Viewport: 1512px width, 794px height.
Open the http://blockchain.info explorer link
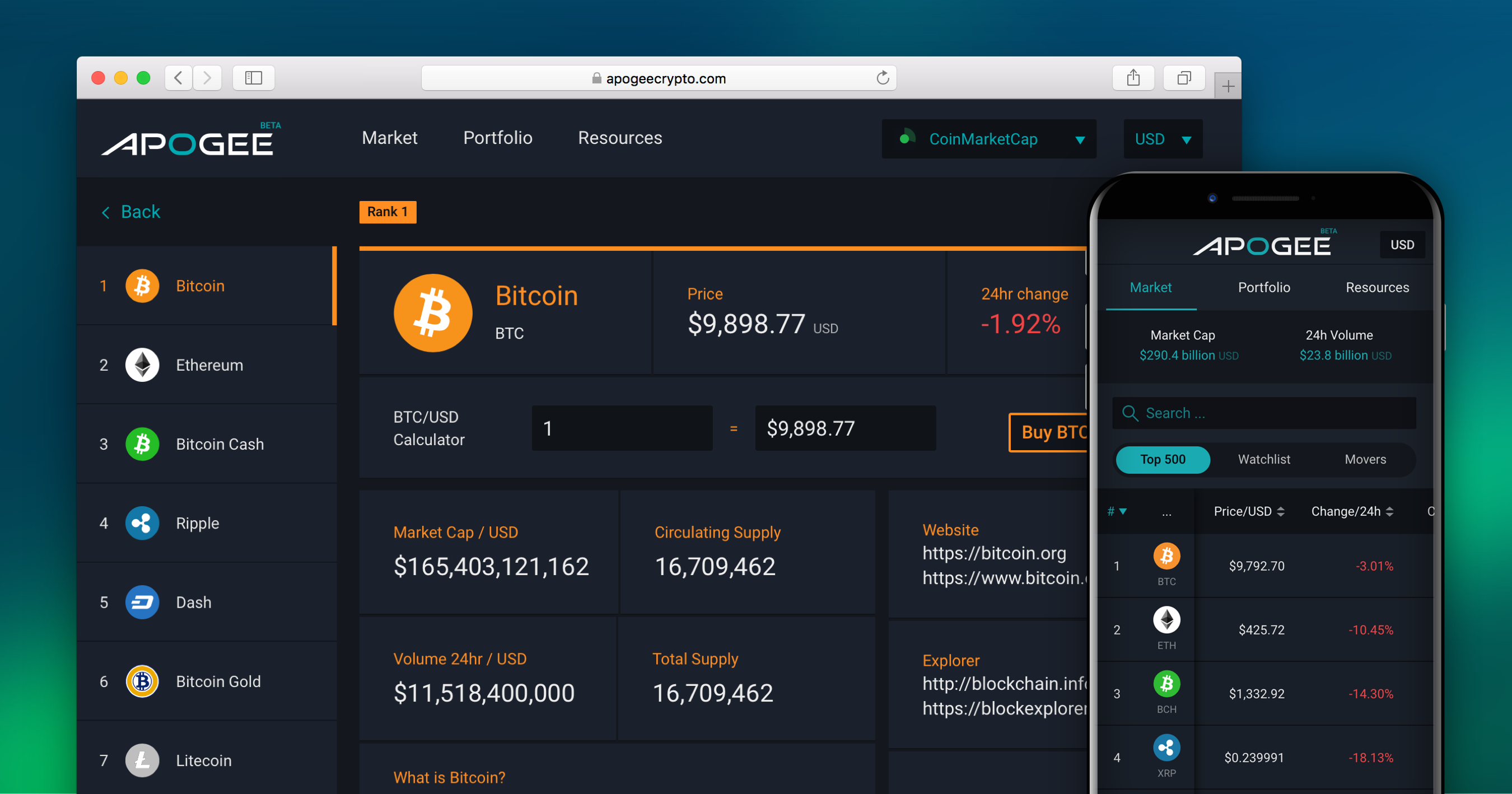(x=1005, y=684)
